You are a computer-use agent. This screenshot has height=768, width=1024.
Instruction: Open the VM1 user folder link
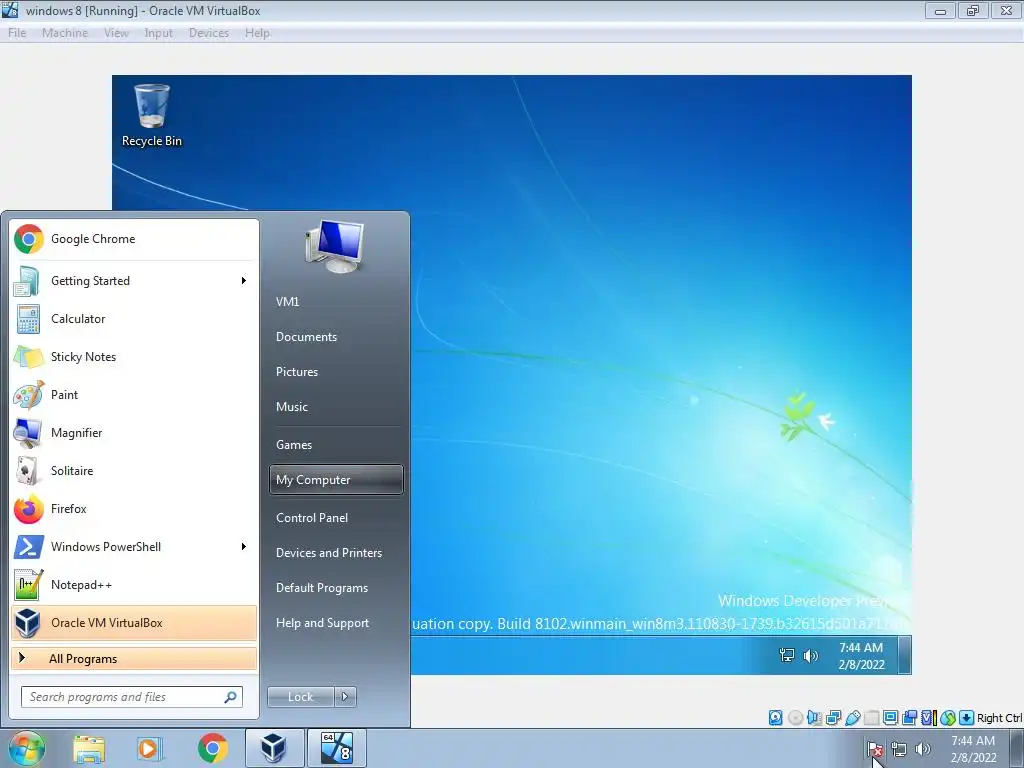click(x=336, y=302)
